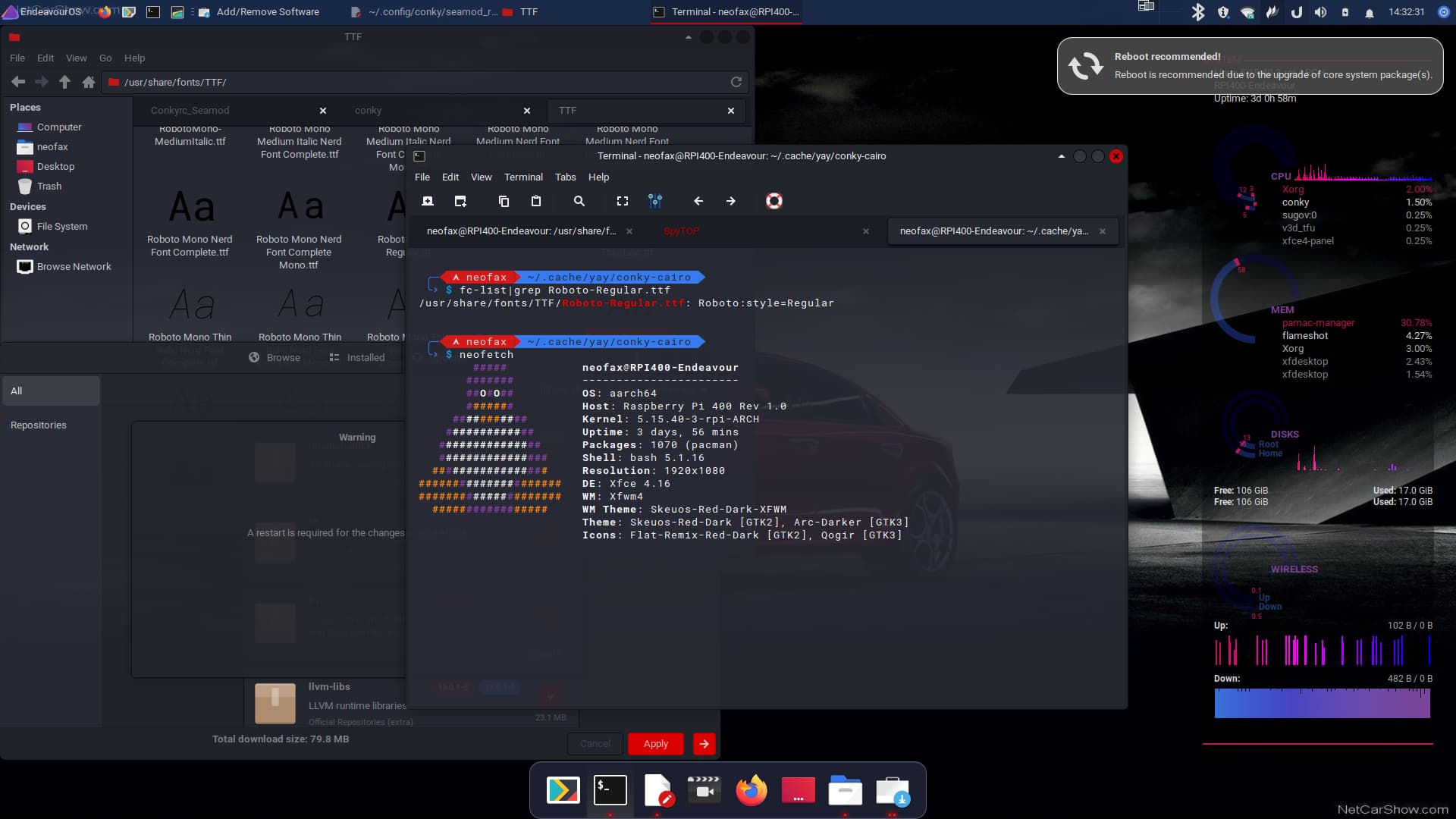Image resolution: width=1456 pixels, height=819 pixels.
Task: Open the Terminal menu in the Terminal menubar
Action: tap(523, 177)
